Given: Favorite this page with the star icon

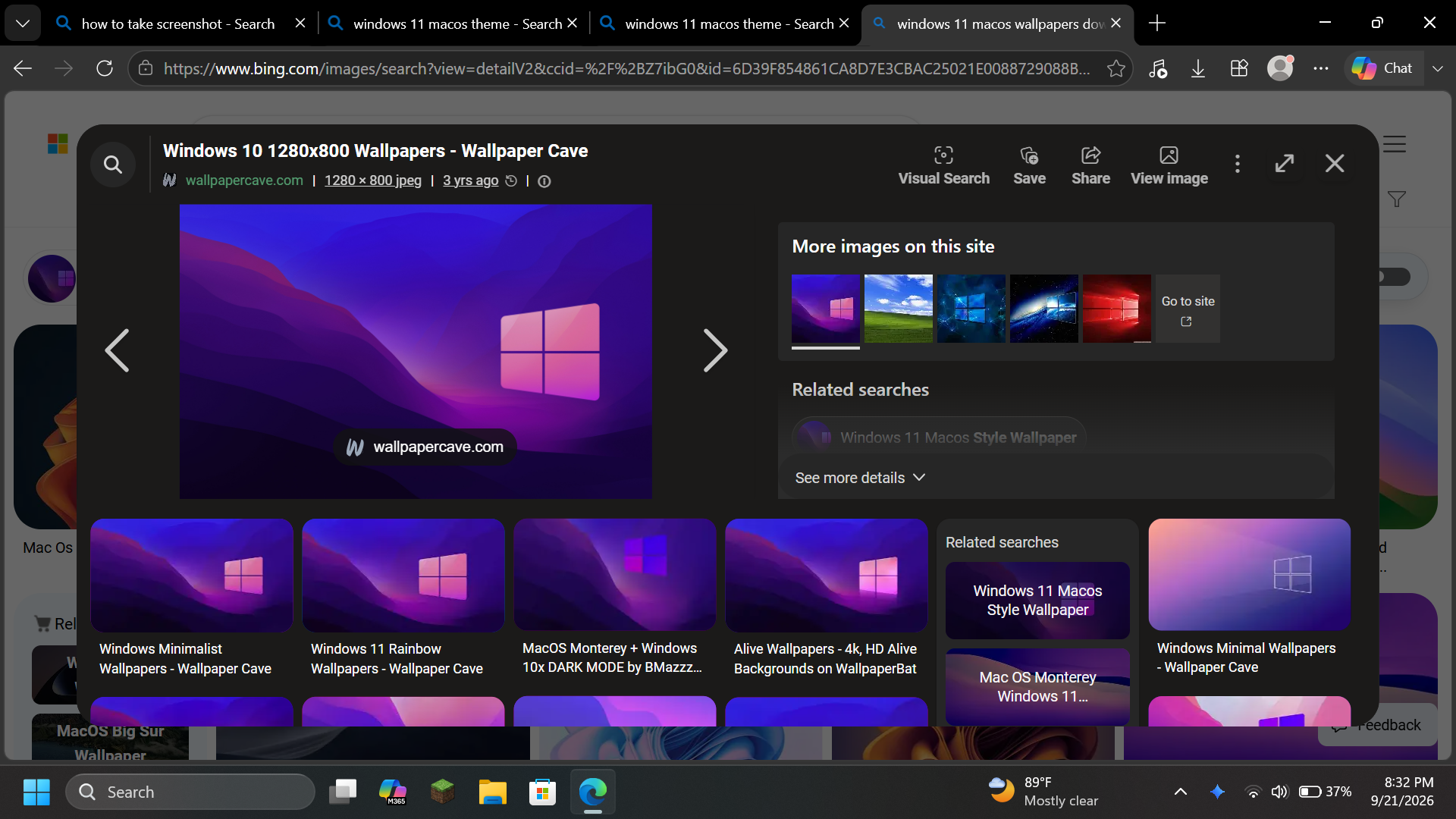Looking at the screenshot, I should click(x=1116, y=69).
